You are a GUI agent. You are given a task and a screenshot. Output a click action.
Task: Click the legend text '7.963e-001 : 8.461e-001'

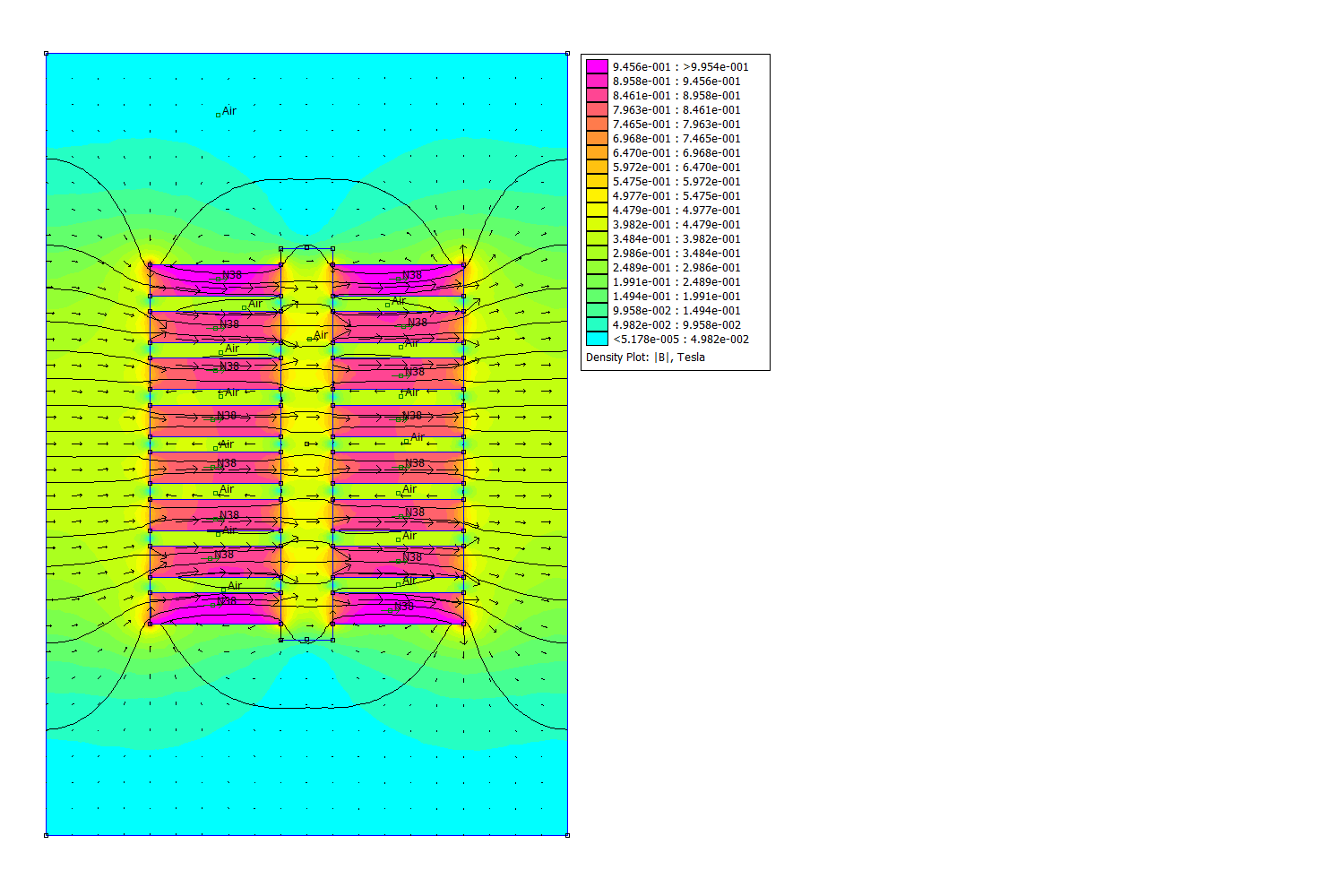click(x=676, y=109)
